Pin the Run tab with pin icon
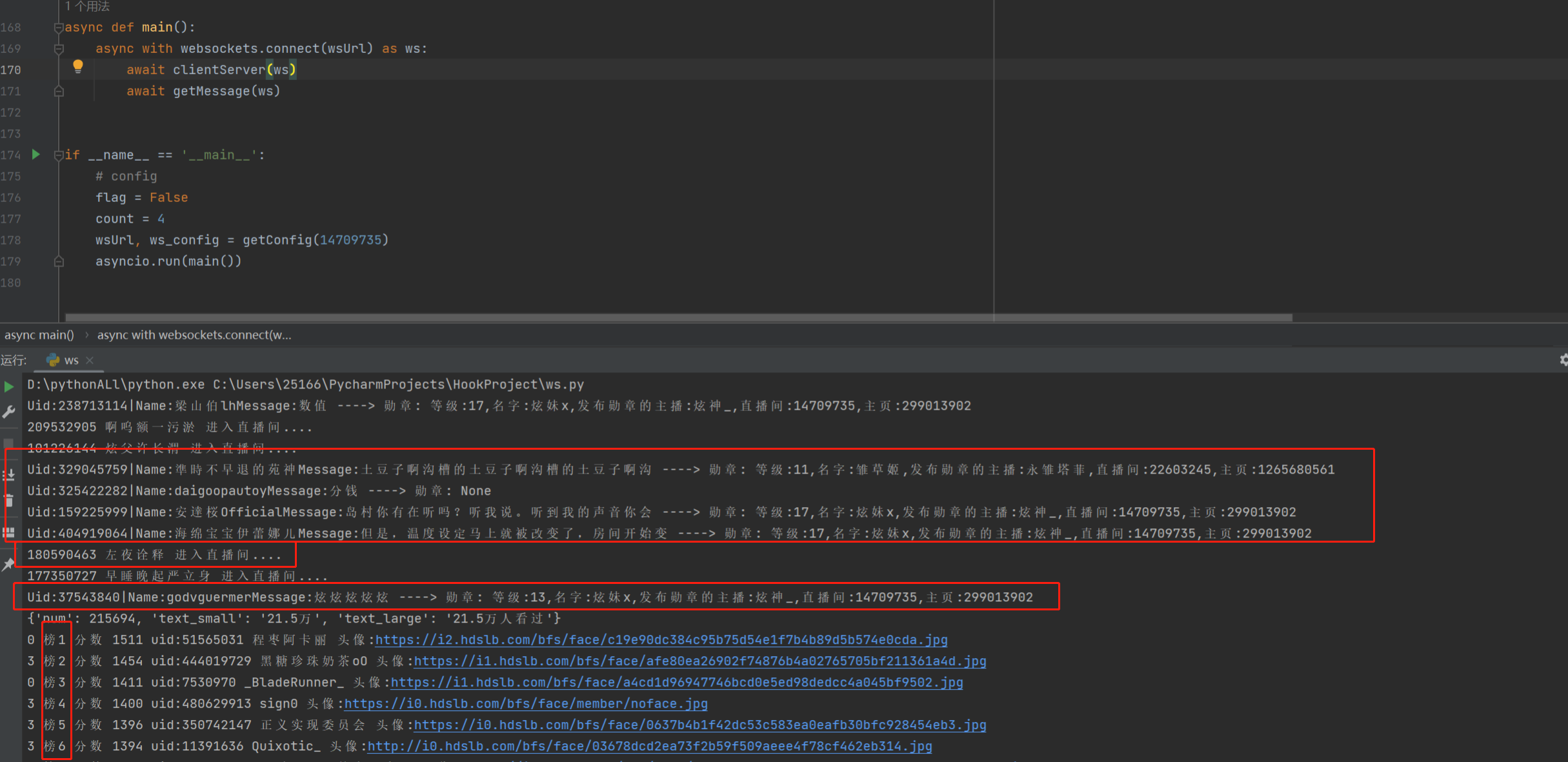 (8, 565)
